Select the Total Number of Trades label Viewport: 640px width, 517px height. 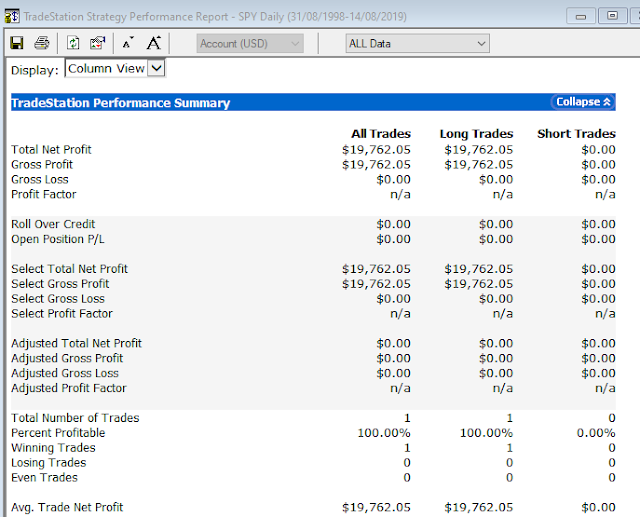tap(75, 418)
